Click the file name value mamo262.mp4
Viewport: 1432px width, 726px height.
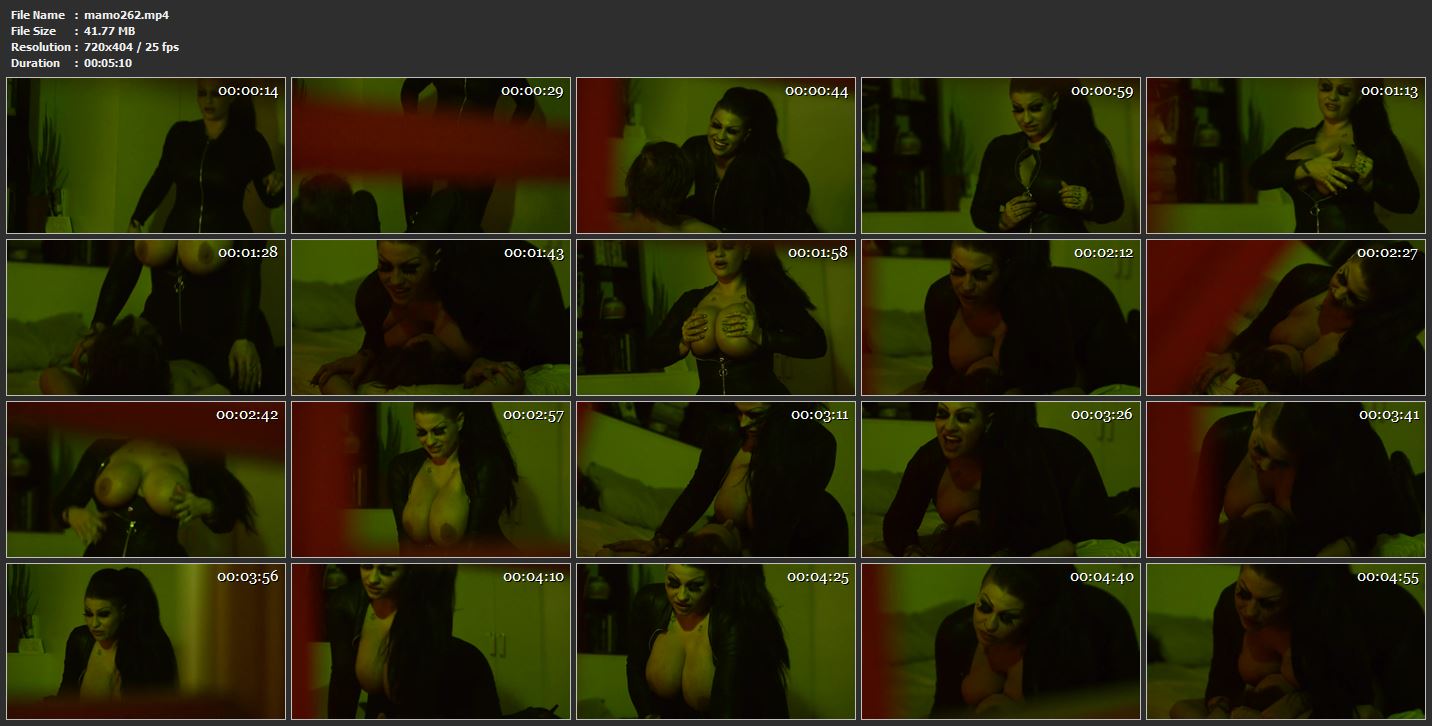[127, 15]
